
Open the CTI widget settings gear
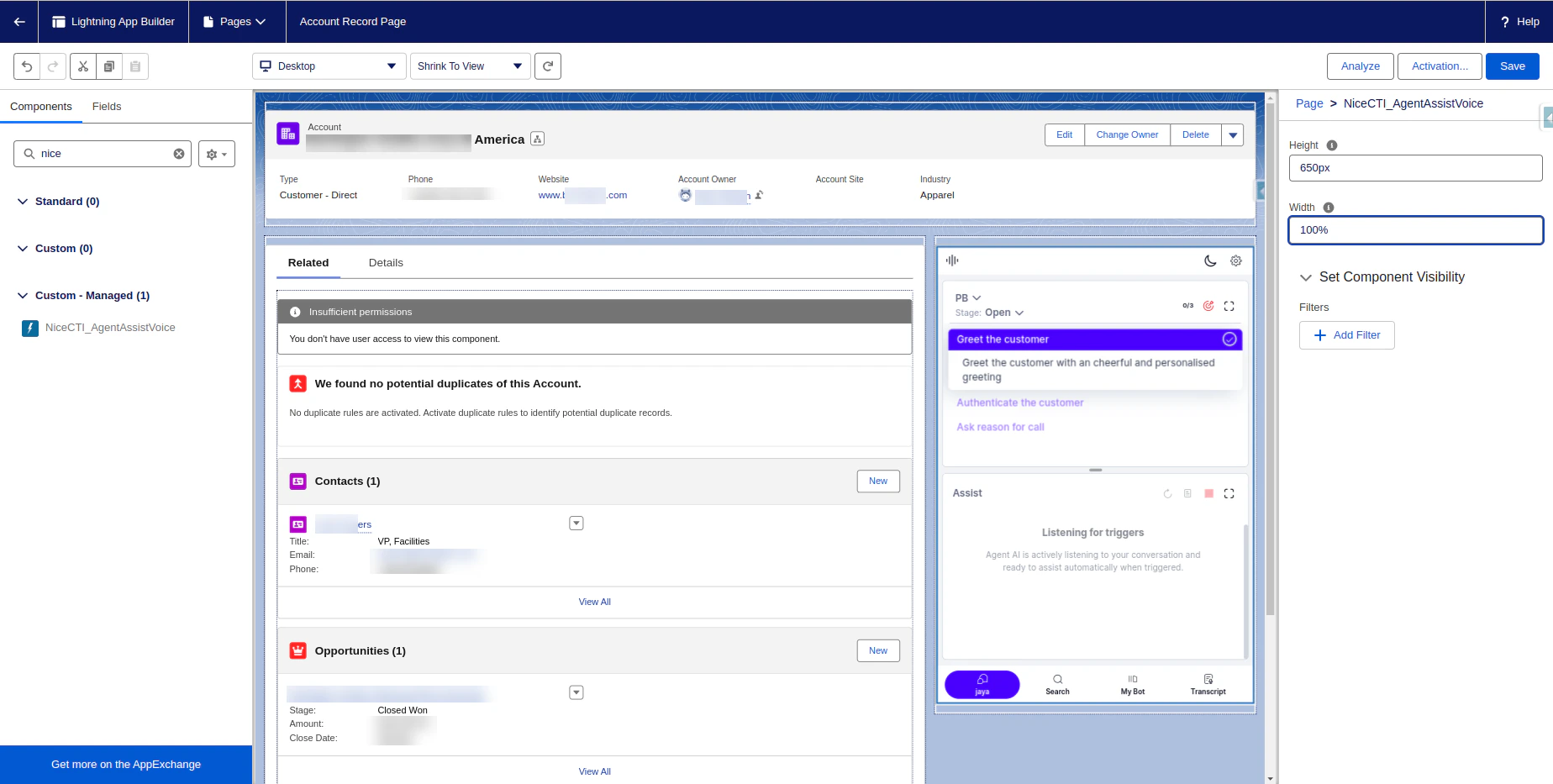point(1235,260)
